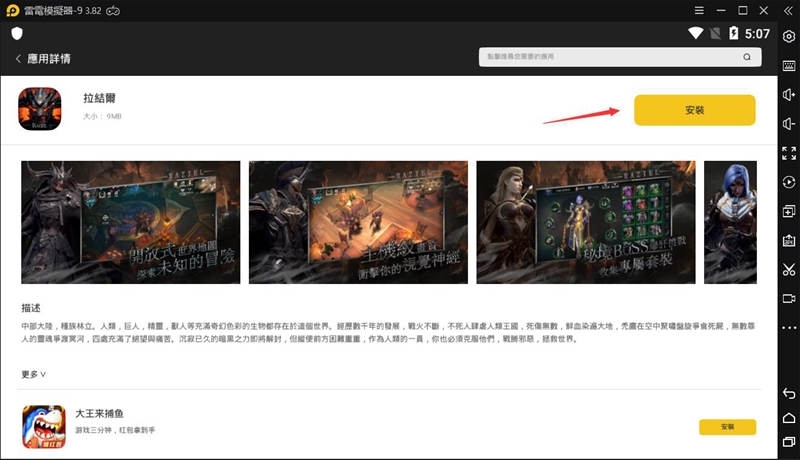
Task: Expand description with 更多 link
Action: click(33, 374)
